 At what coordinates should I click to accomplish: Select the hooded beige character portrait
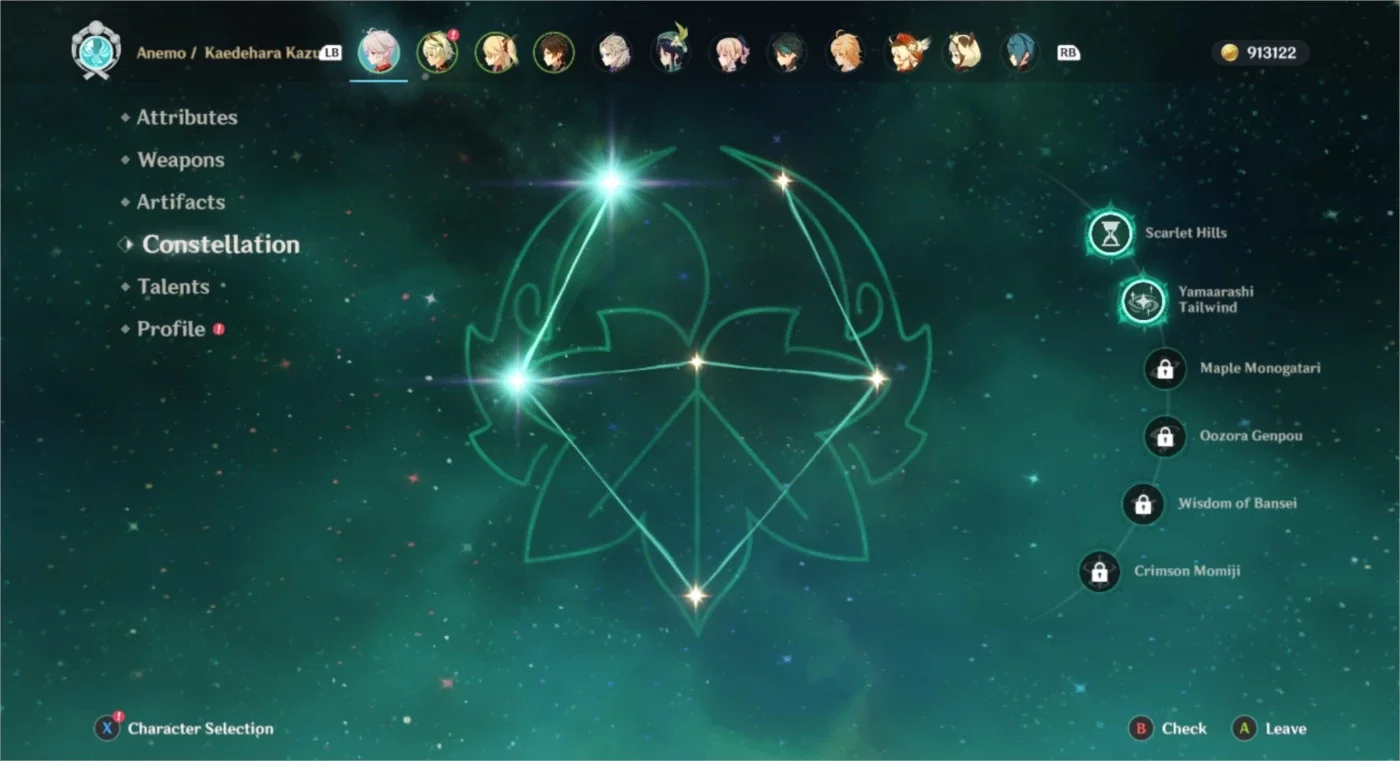click(964, 52)
